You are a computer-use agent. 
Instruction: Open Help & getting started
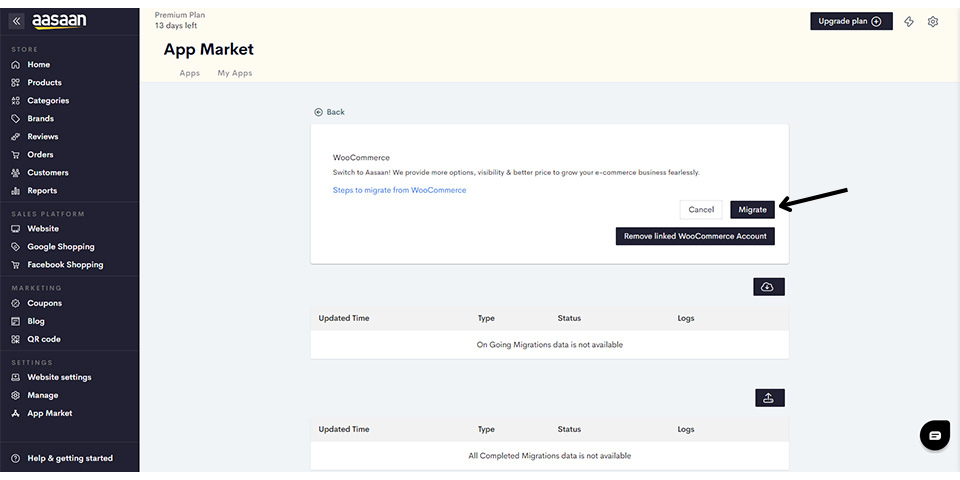click(x=70, y=458)
